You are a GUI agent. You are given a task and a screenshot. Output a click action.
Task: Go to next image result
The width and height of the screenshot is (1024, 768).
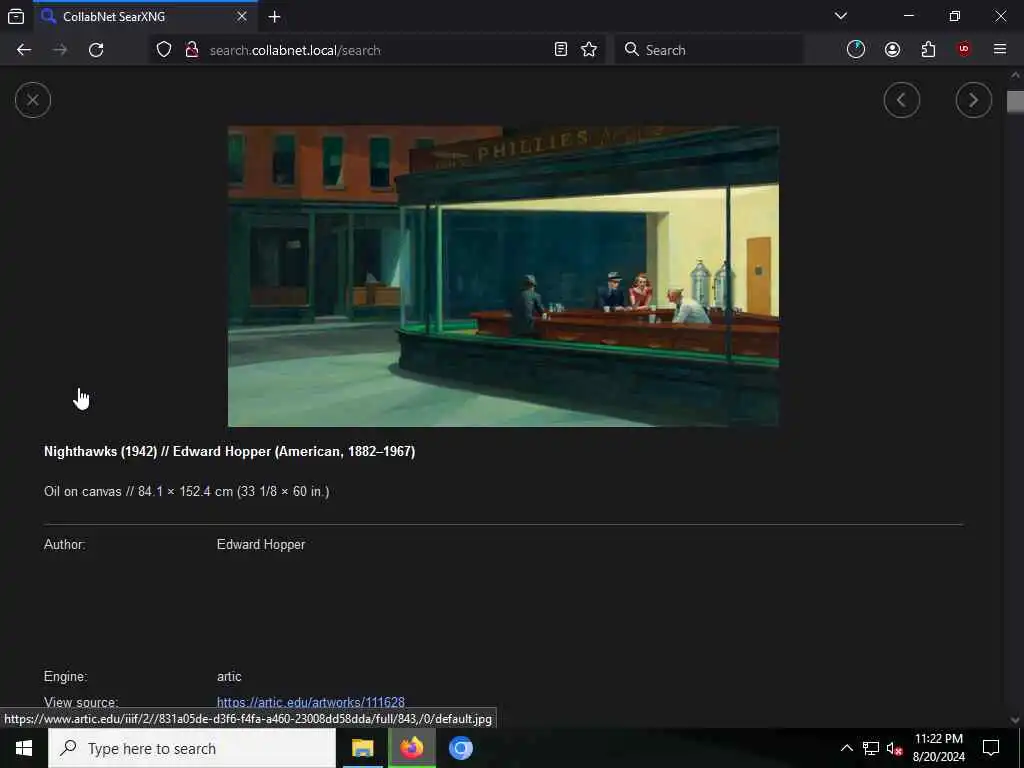tap(974, 100)
